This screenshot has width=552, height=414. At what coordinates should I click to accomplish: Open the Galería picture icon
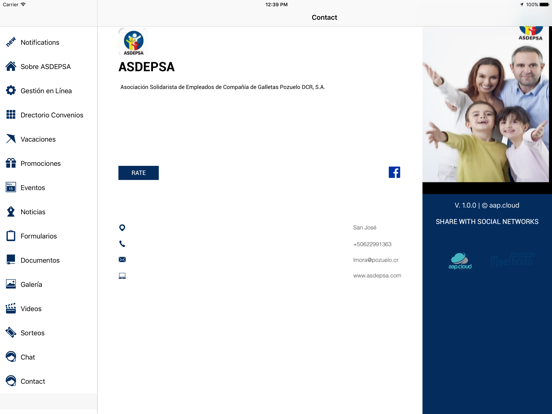[11, 284]
